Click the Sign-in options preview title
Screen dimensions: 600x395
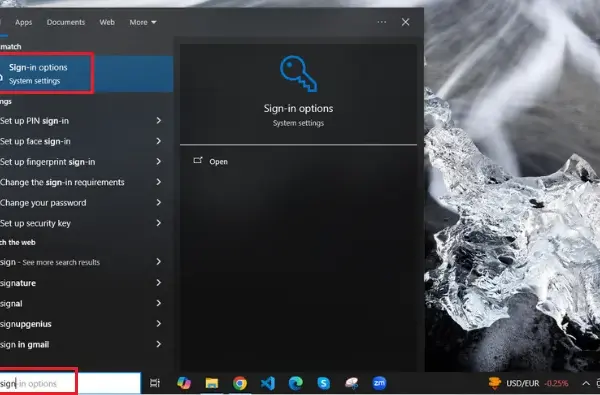click(298, 108)
